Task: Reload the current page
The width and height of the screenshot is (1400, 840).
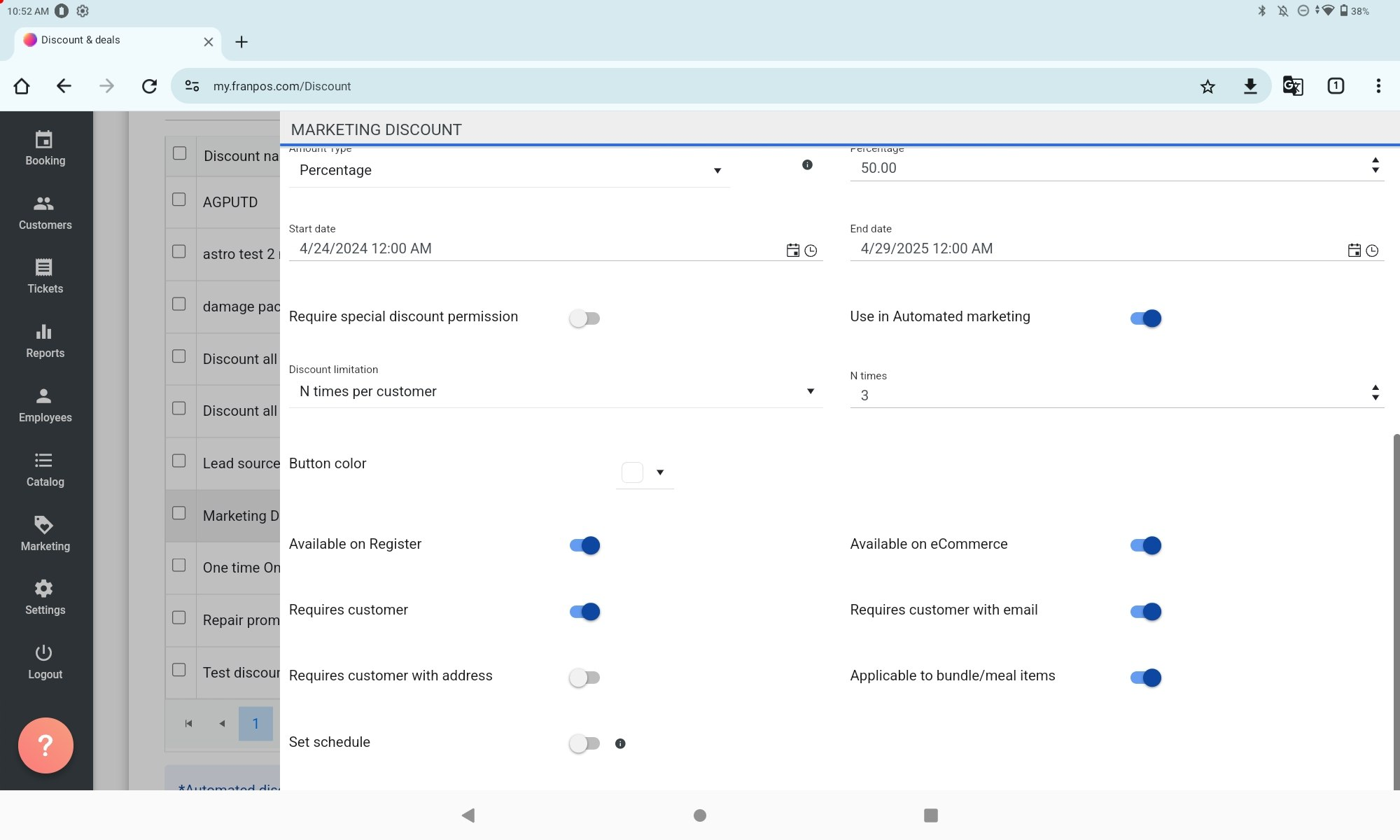Action: [x=149, y=86]
